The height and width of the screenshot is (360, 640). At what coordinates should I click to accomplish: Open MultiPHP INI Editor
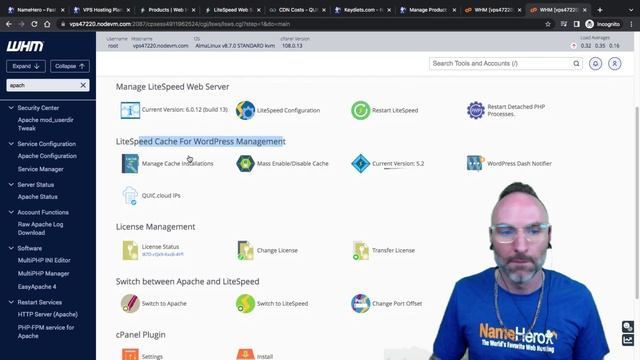(x=44, y=260)
